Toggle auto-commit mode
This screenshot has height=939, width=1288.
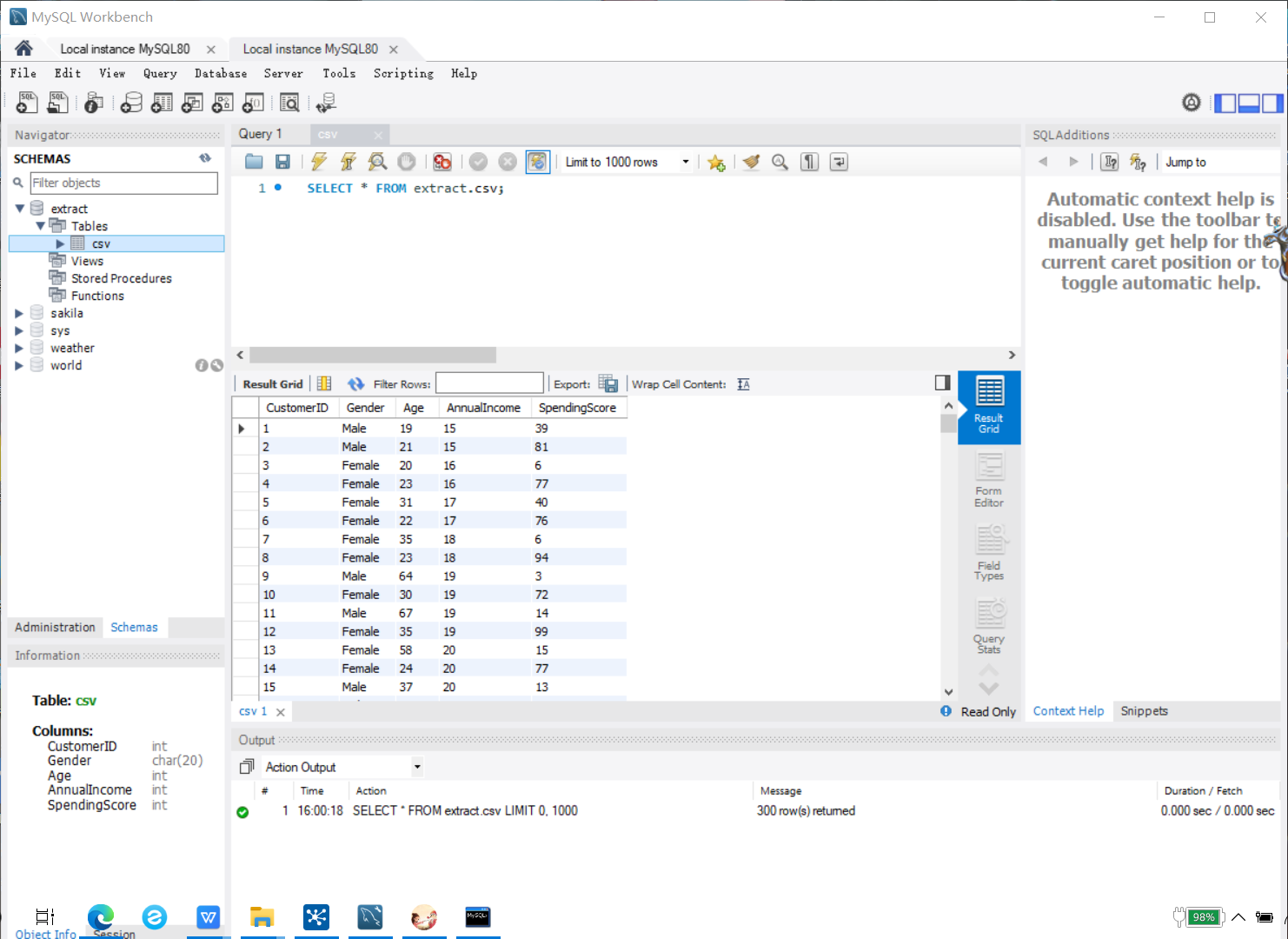click(x=538, y=162)
